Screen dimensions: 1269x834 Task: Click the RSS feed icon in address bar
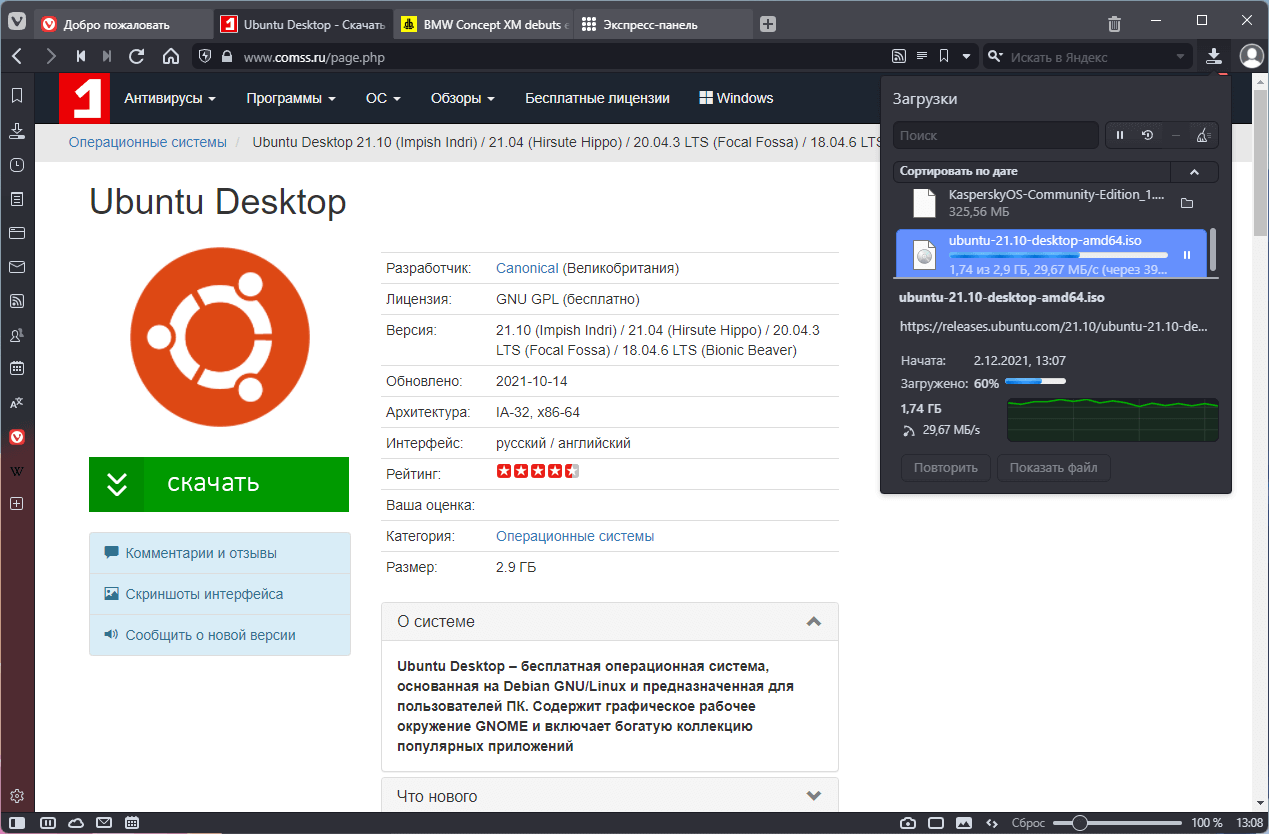(x=898, y=57)
